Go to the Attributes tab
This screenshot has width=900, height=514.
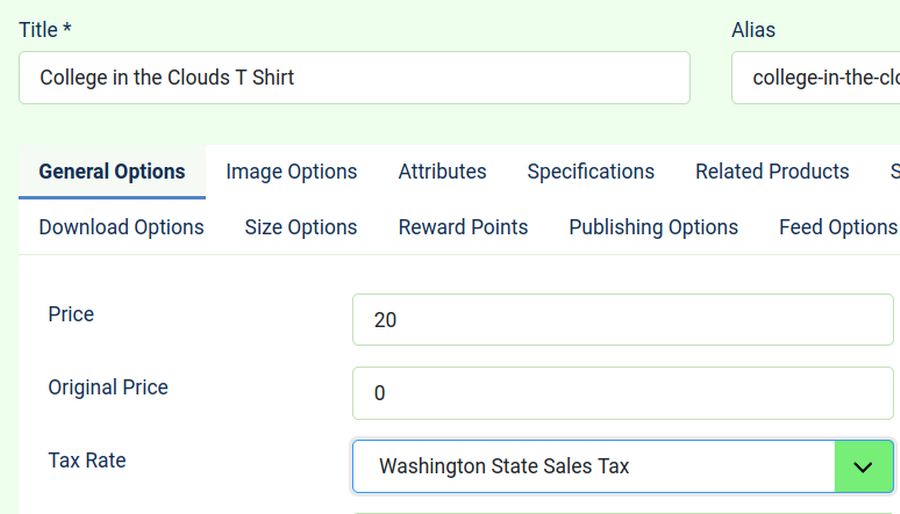[x=442, y=172]
